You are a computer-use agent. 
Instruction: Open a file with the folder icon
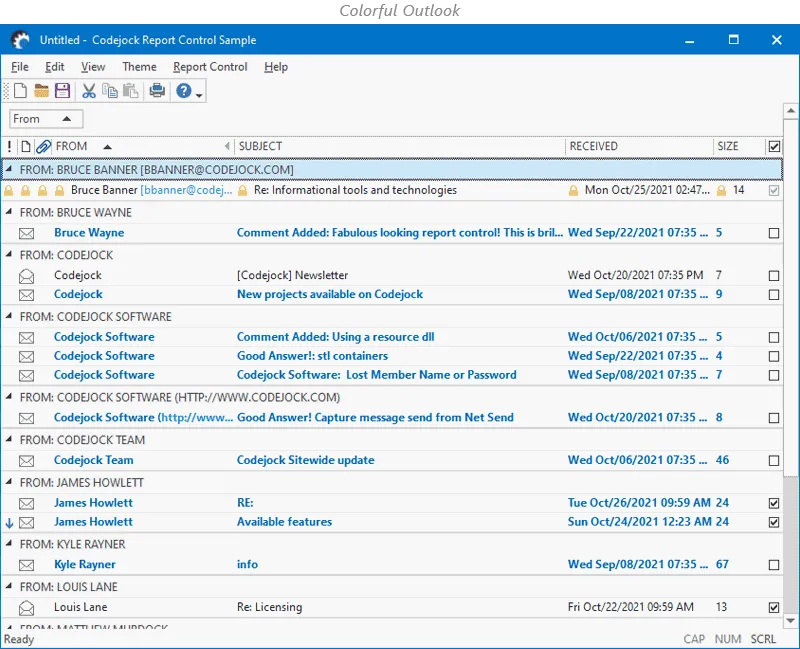pos(41,91)
